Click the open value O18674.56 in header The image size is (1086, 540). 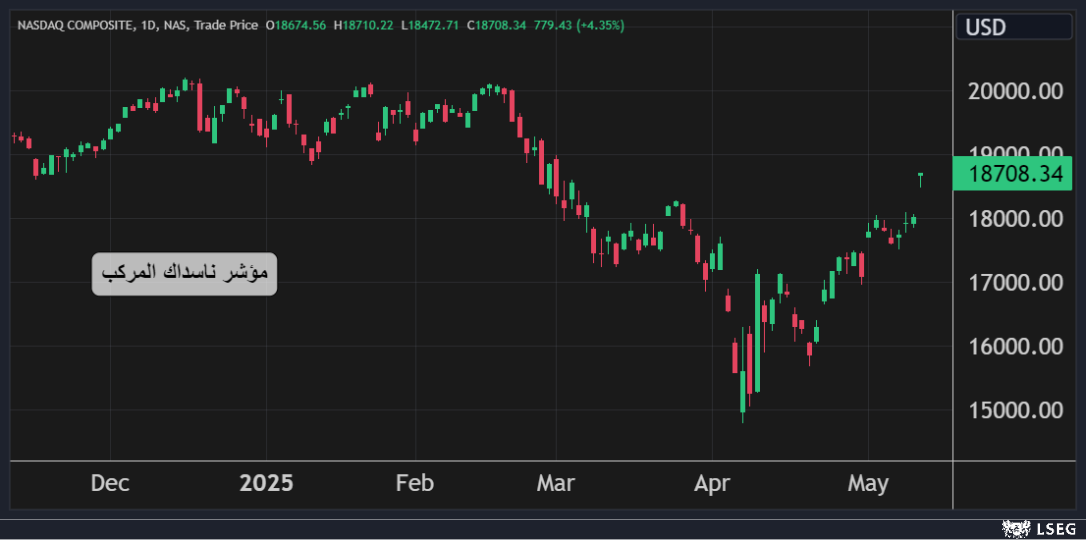pyautogui.click(x=296, y=24)
